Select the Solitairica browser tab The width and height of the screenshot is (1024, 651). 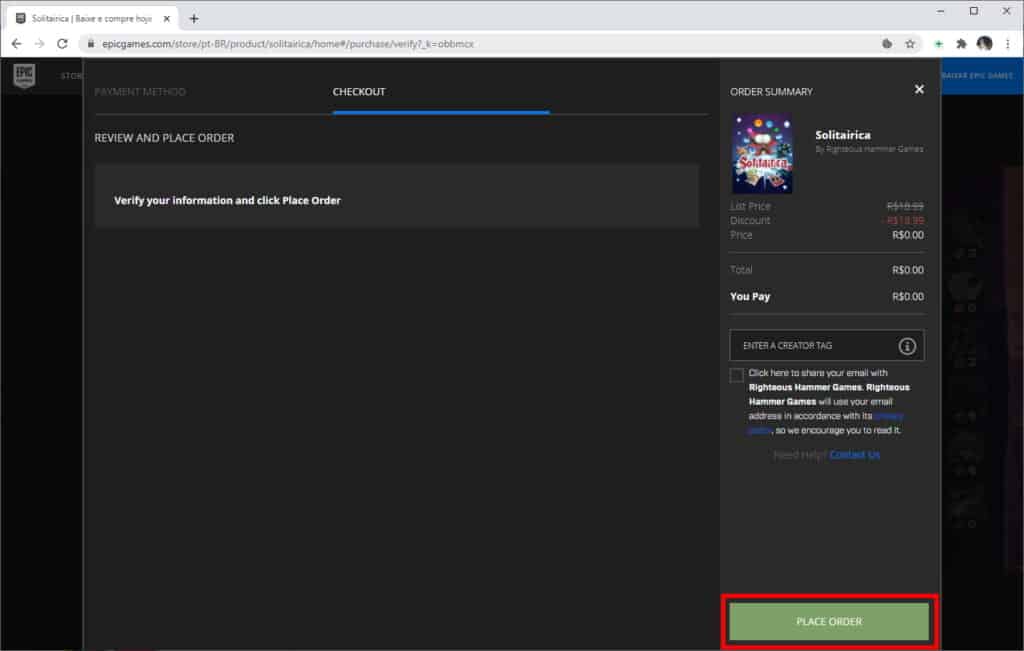coord(91,18)
